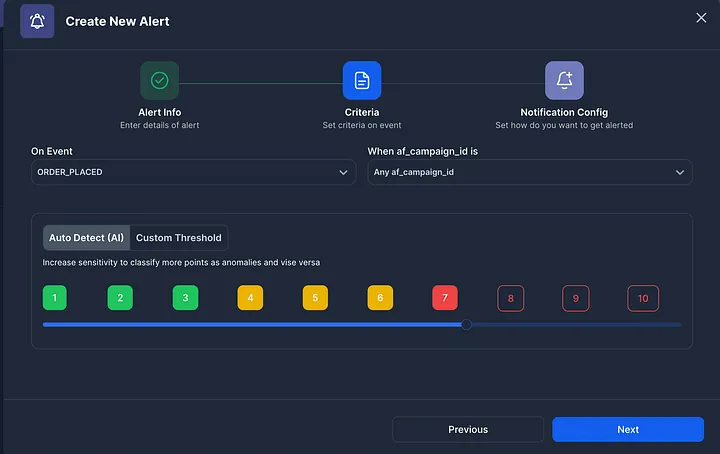This screenshot has width=720, height=454.
Task: Close the Create New Alert dialog
Action: [701, 18]
